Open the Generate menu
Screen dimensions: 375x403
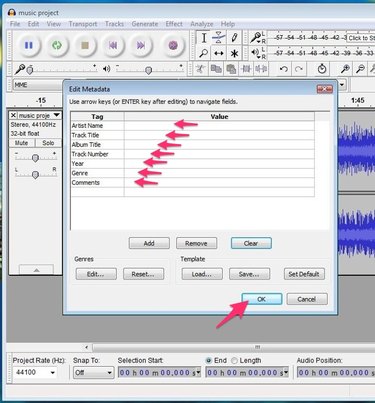tap(145, 24)
